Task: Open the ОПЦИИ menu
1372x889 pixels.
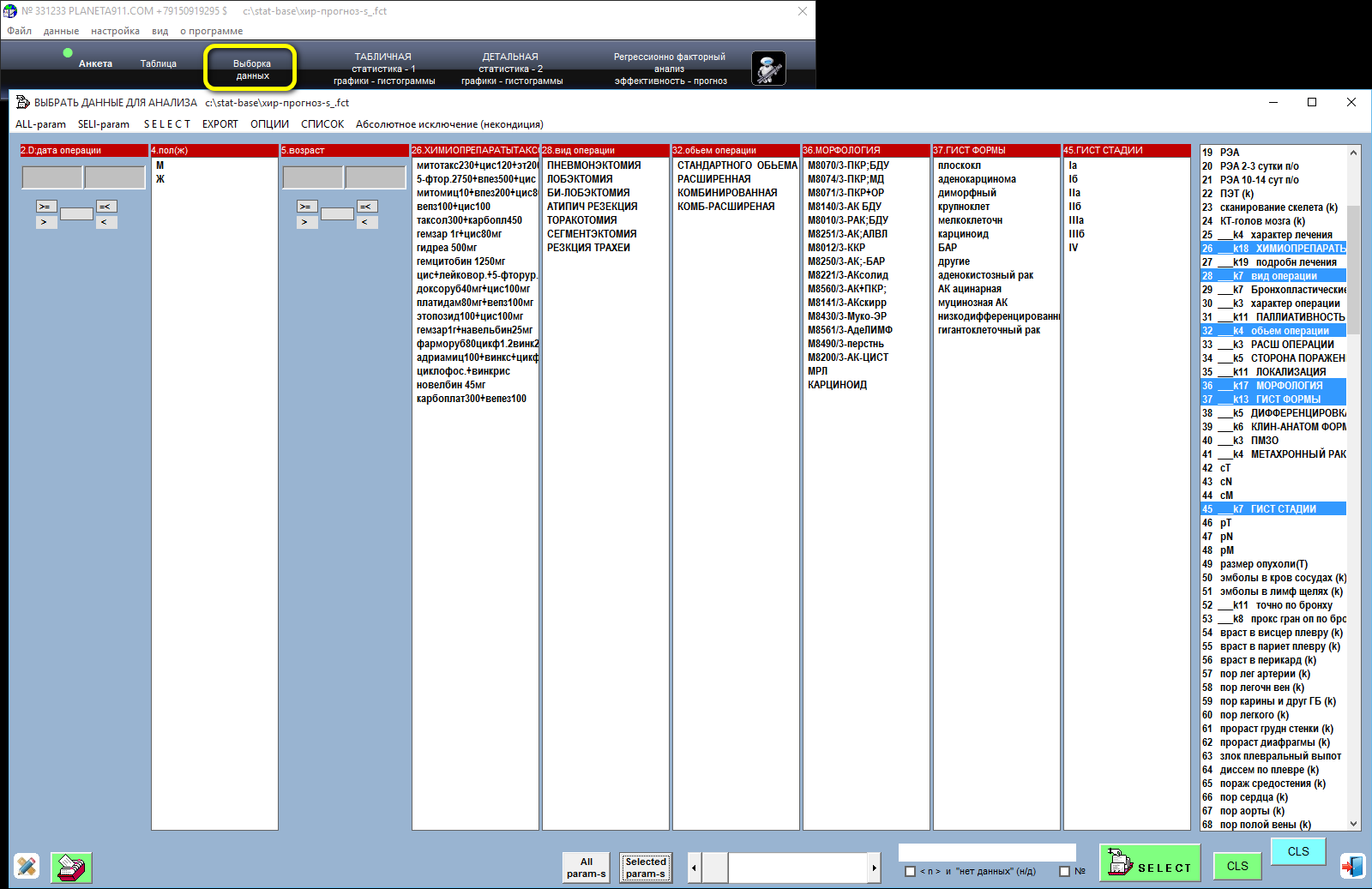Action: pos(269,124)
